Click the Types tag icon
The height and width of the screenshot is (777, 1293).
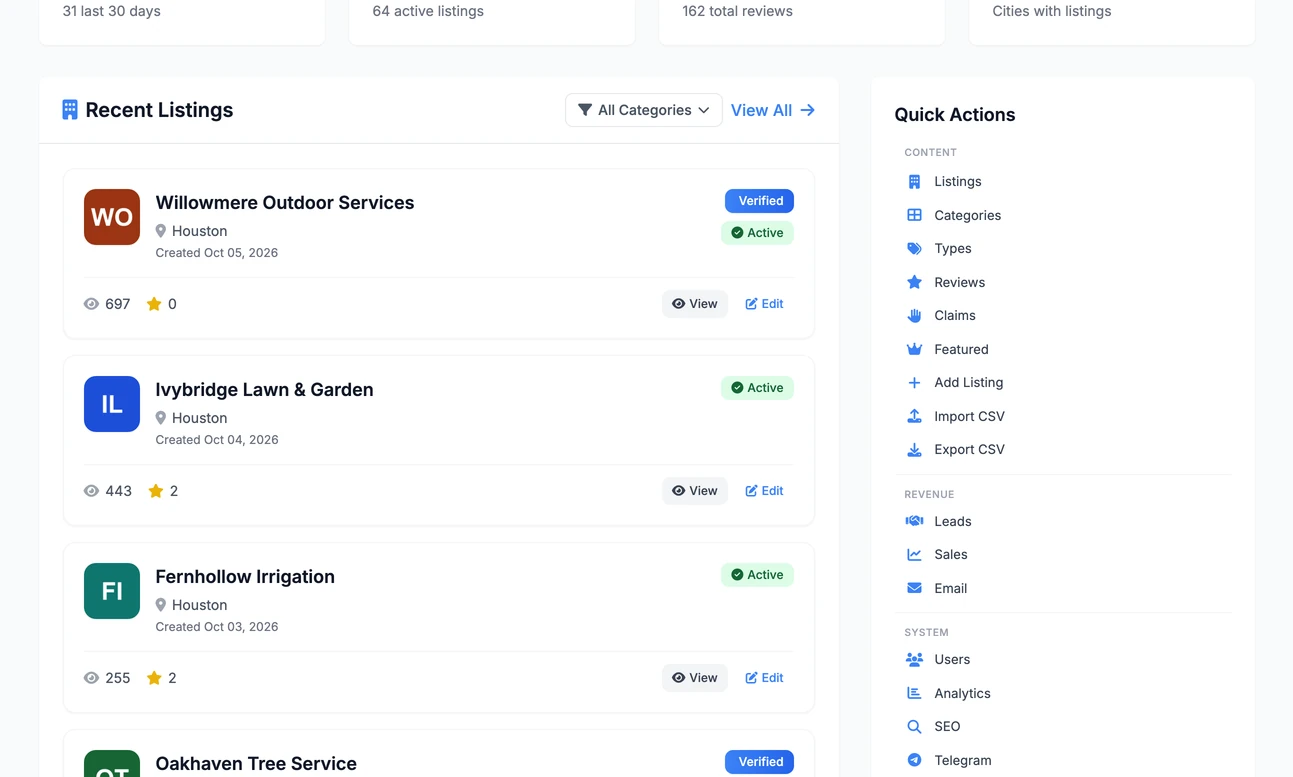(x=914, y=248)
